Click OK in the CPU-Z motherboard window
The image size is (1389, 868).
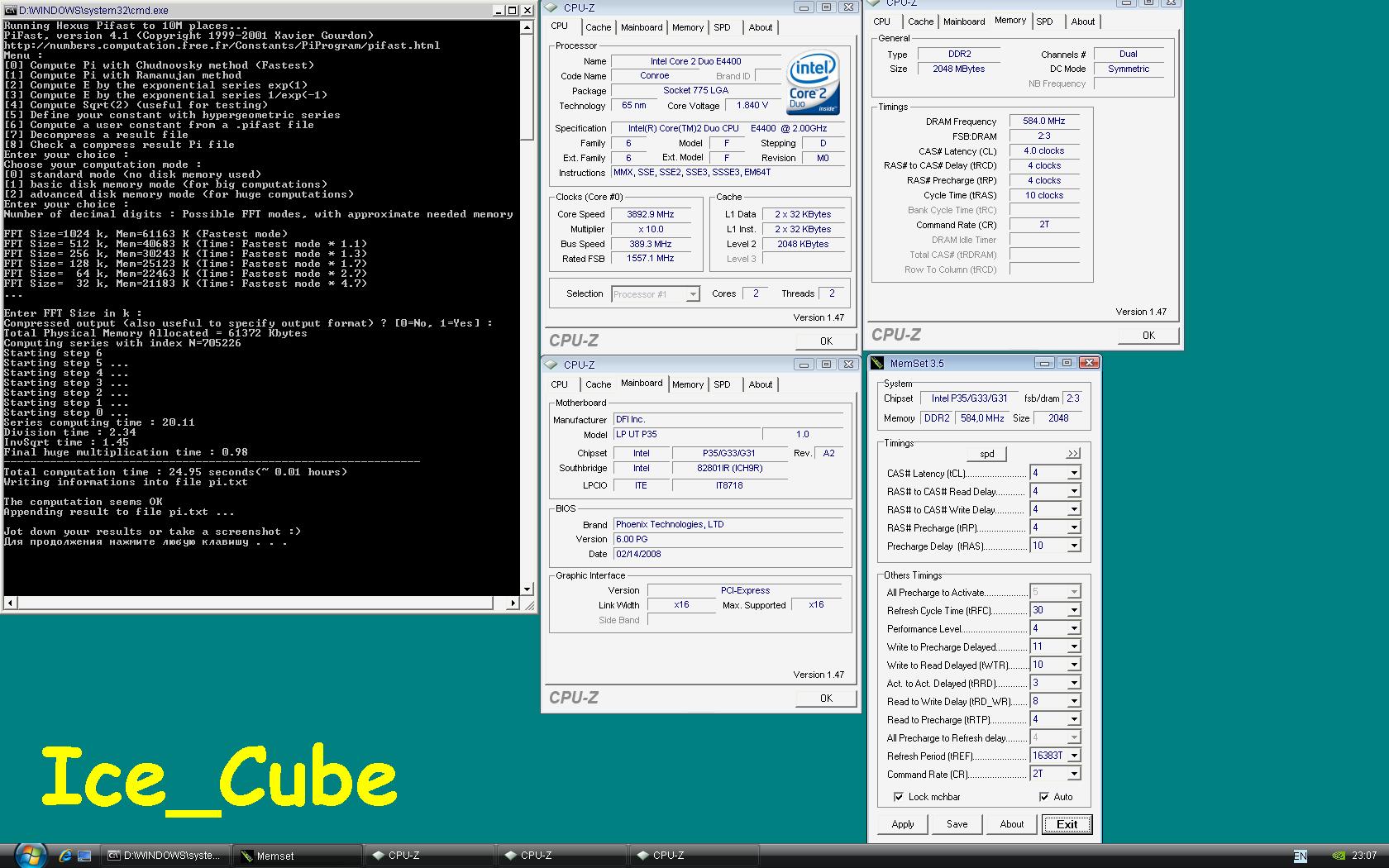(x=826, y=698)
